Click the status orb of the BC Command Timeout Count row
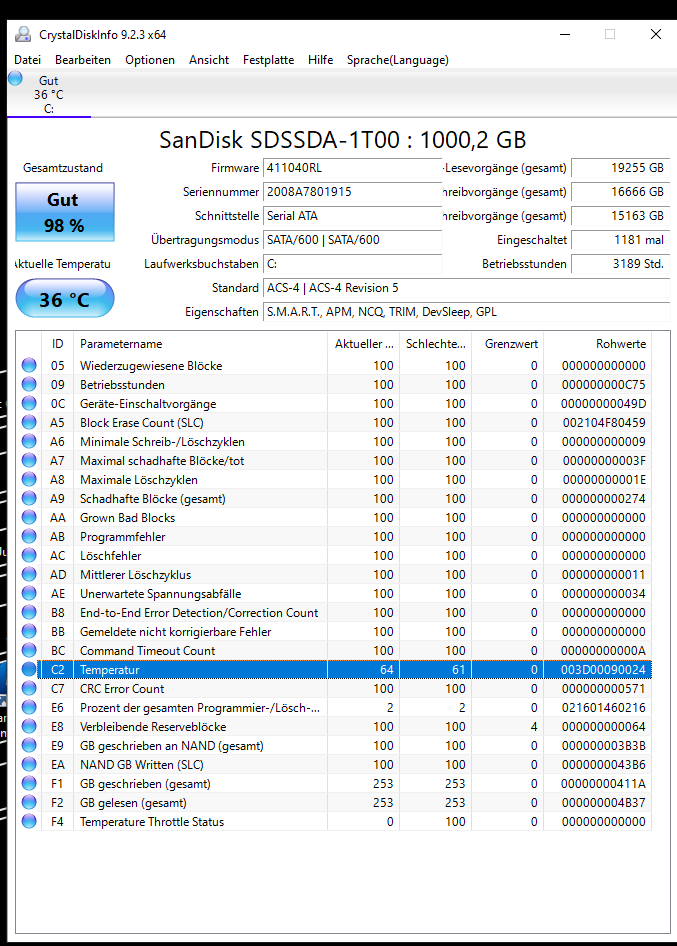The image size is (677, 946). pos(29,650)
